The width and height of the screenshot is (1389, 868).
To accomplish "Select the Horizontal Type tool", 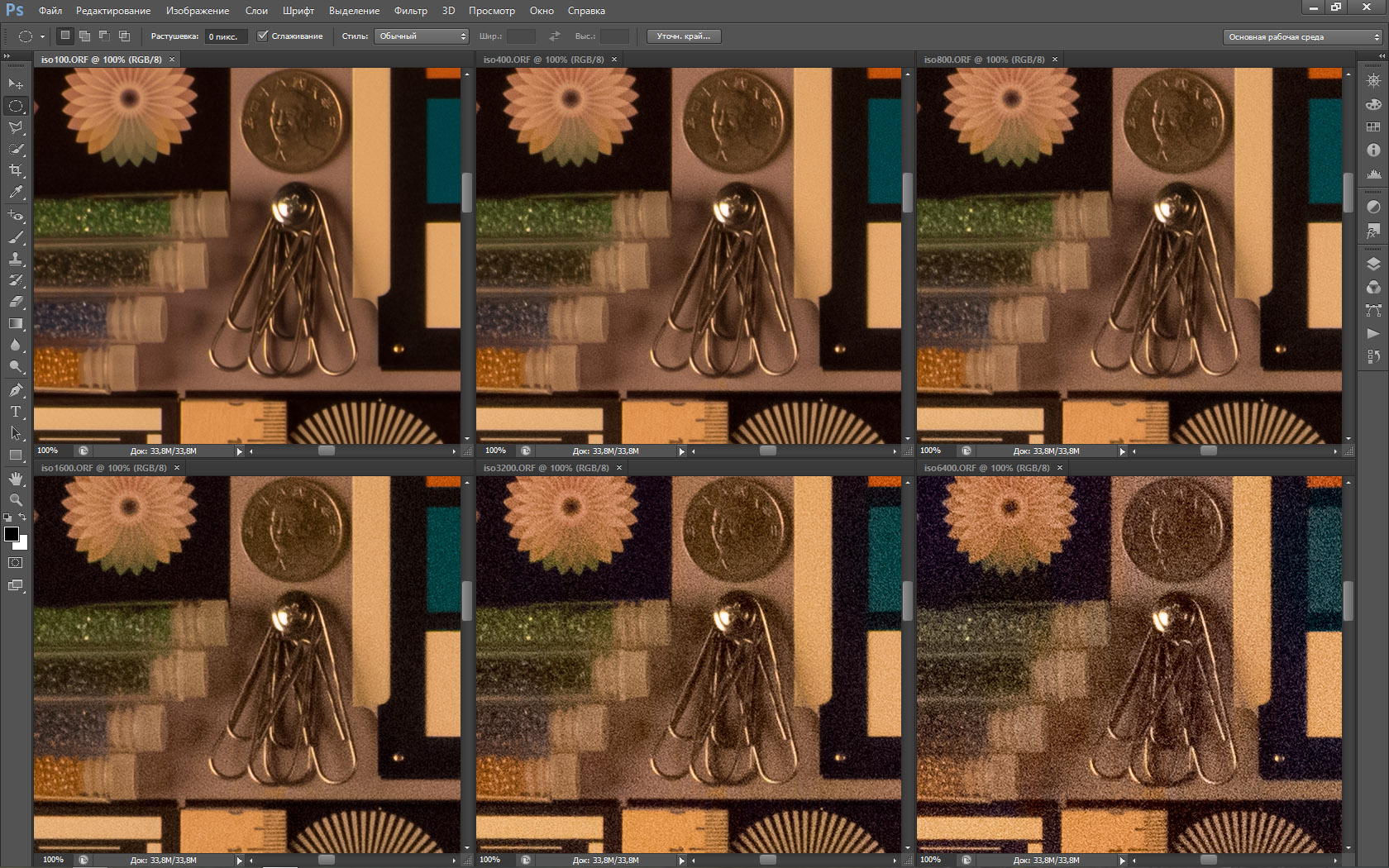I will point(16,411).
